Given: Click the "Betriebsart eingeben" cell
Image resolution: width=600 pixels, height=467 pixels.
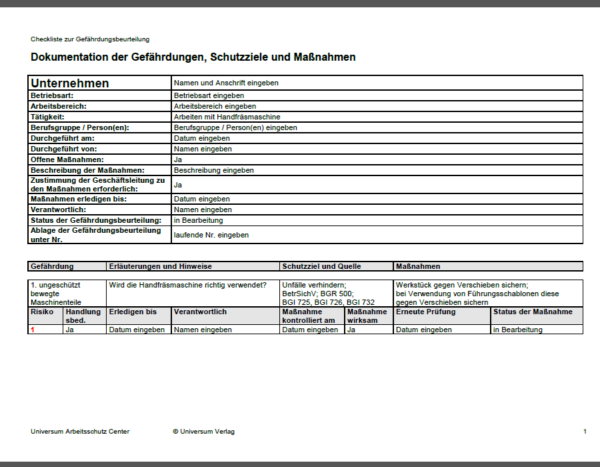Looking at the screenshot, I should tap(377, 95).
